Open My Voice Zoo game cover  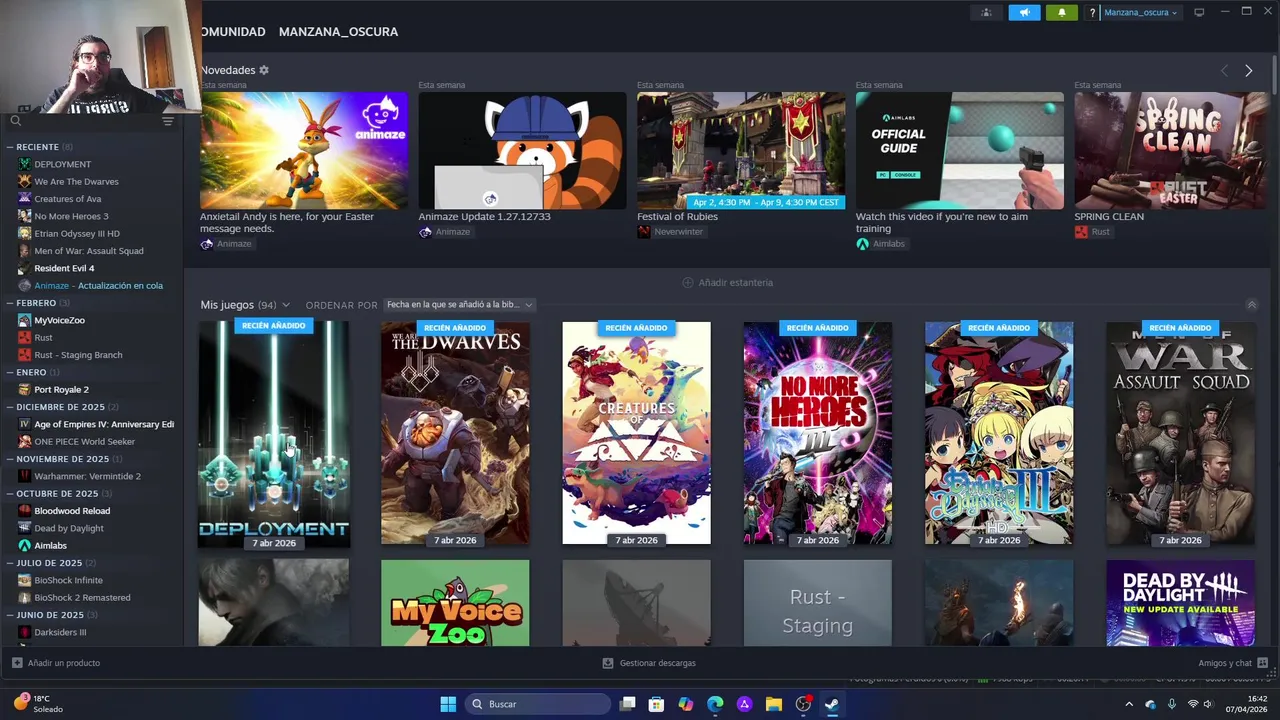click(x=455, y=603)
